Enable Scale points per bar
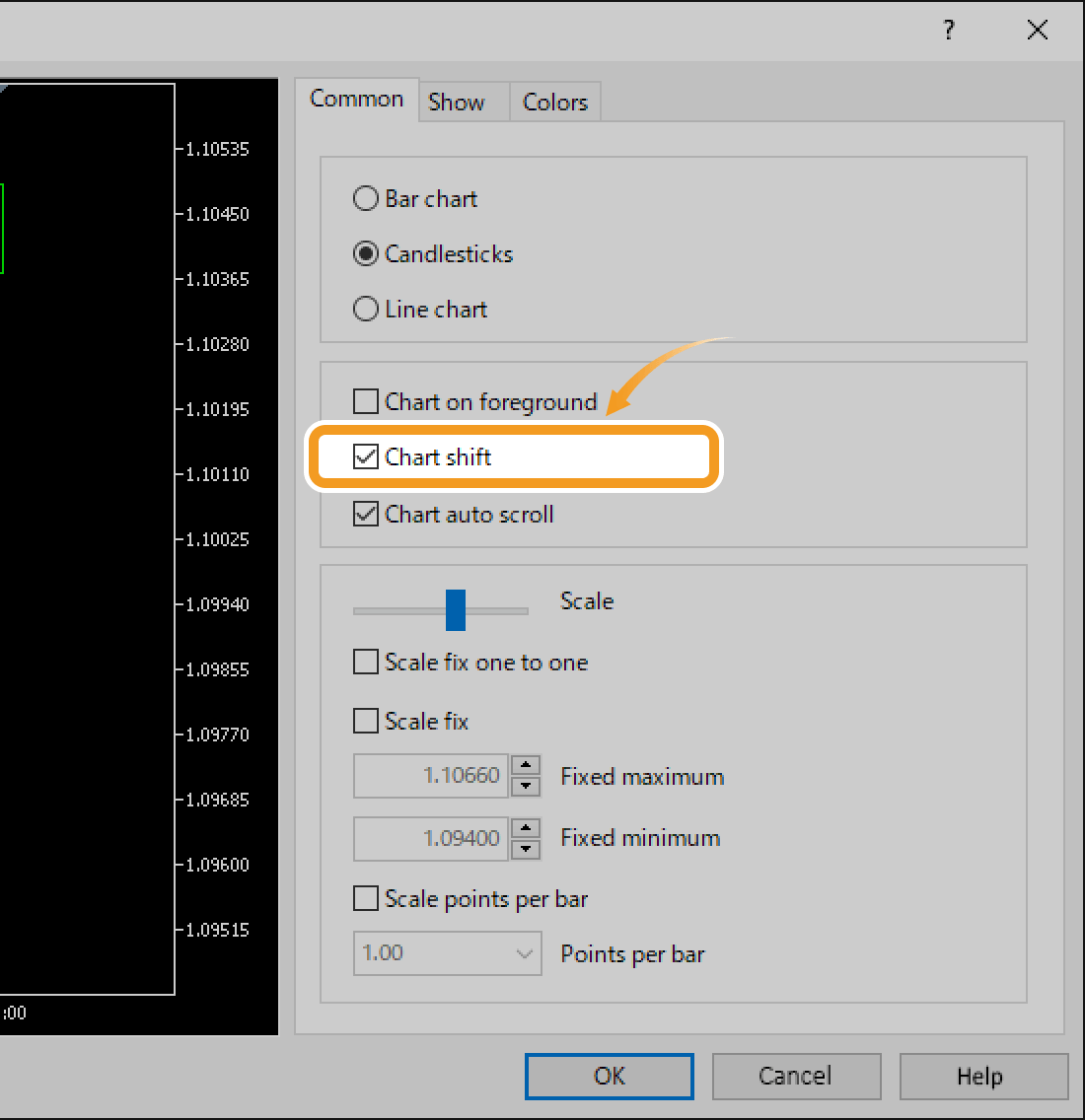The image size is (1085, 1120). [365, 898]
